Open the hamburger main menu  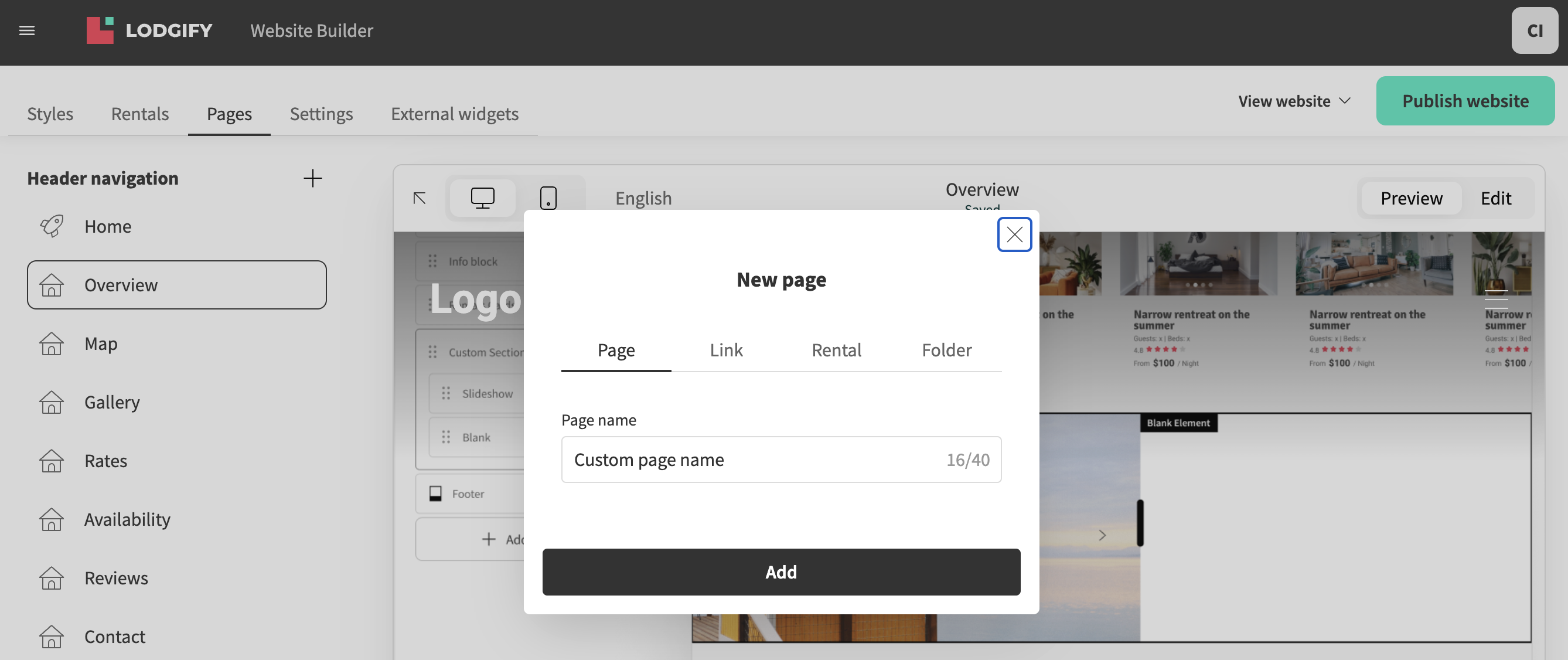pyautogui.click(x=27, y=30)
